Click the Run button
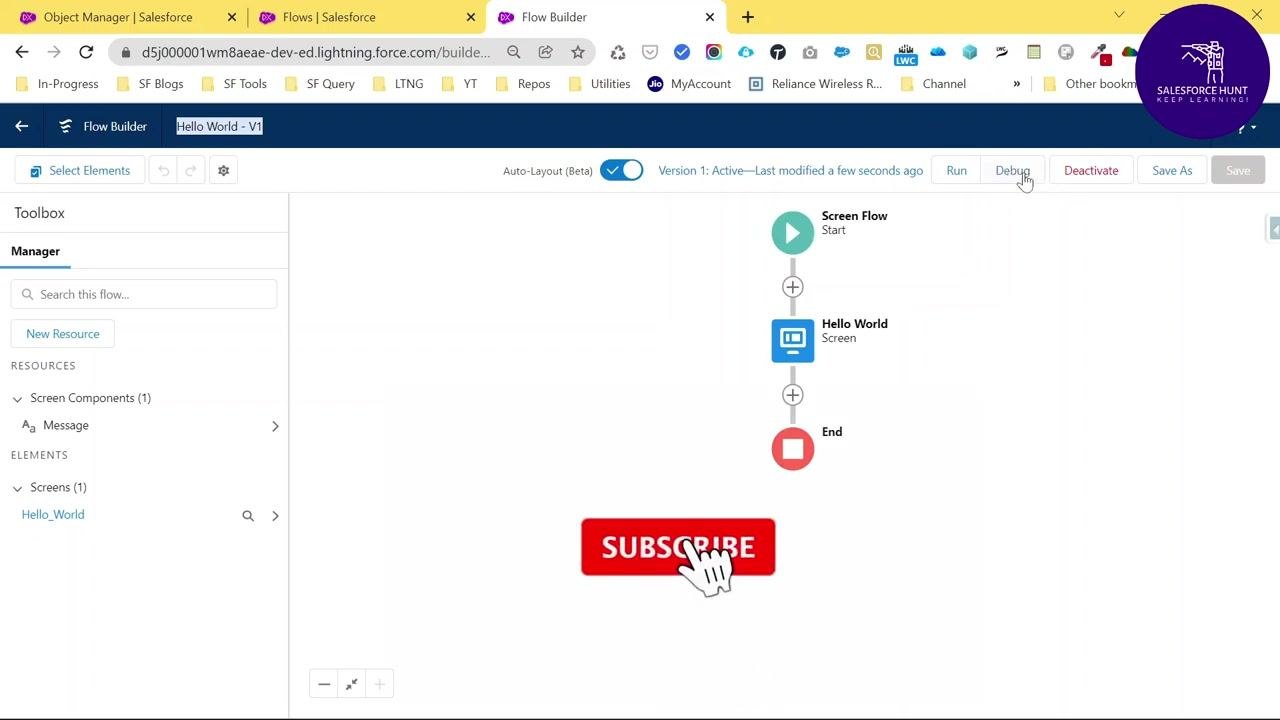Viewport: 1280px width, 720px height. click(956, 171)
